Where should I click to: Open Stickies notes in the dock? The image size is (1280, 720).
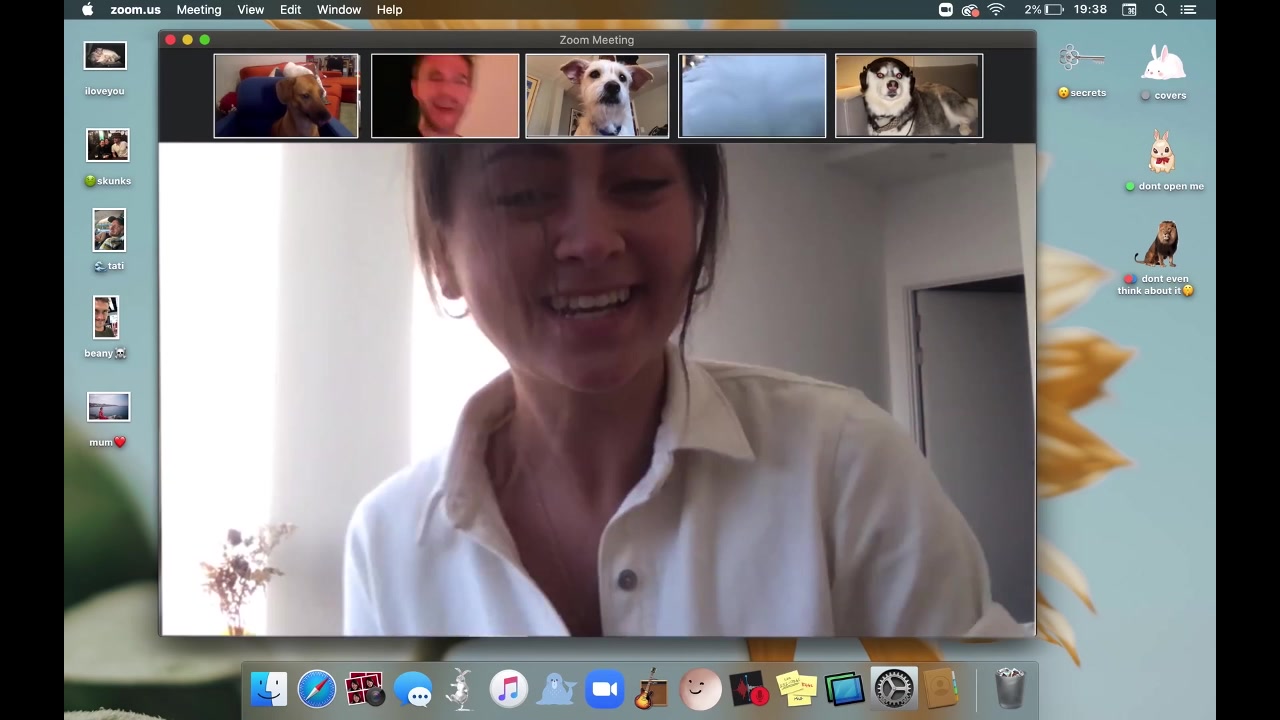click(797, 689)
